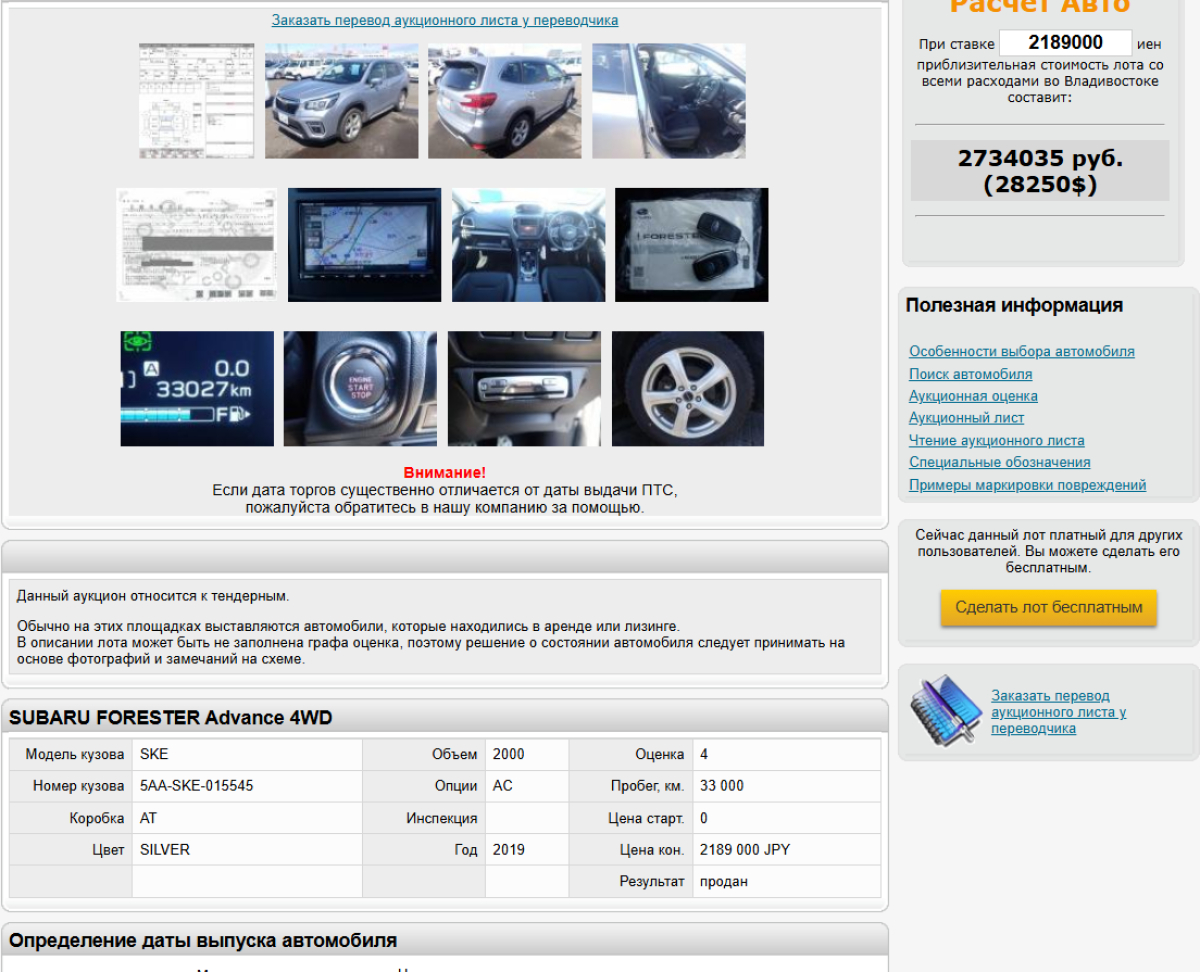The image size is (1200, 972).
Task: Open the 'Поиск автомобиля' link
Action: click(x=971, y=374)
